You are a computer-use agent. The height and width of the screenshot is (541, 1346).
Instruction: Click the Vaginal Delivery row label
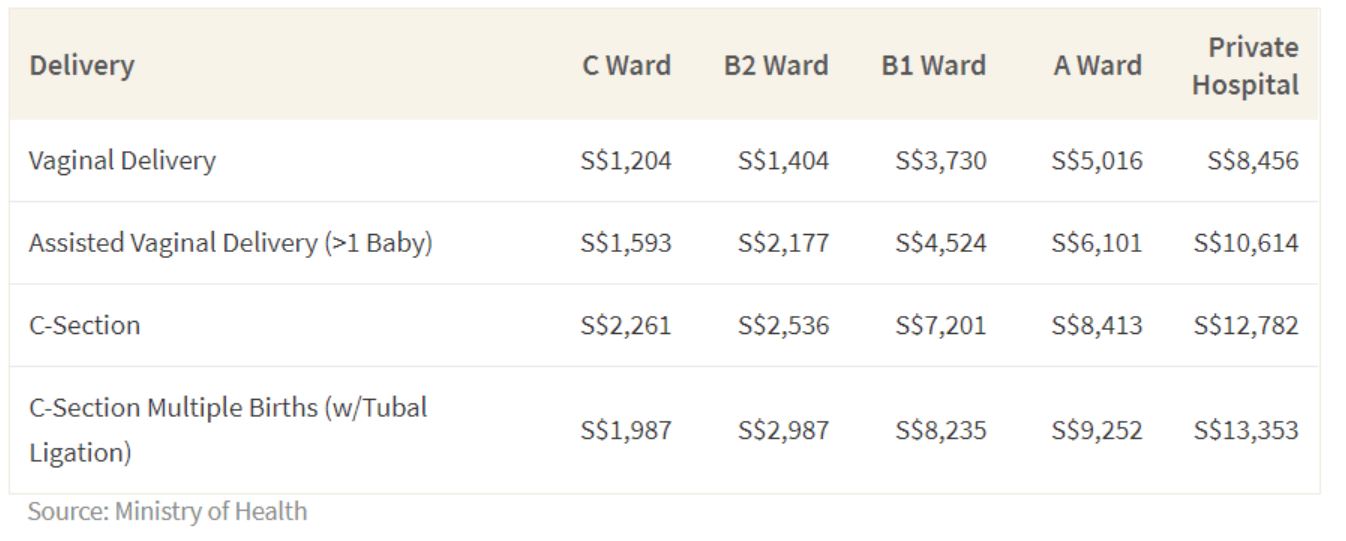(122, 161)
